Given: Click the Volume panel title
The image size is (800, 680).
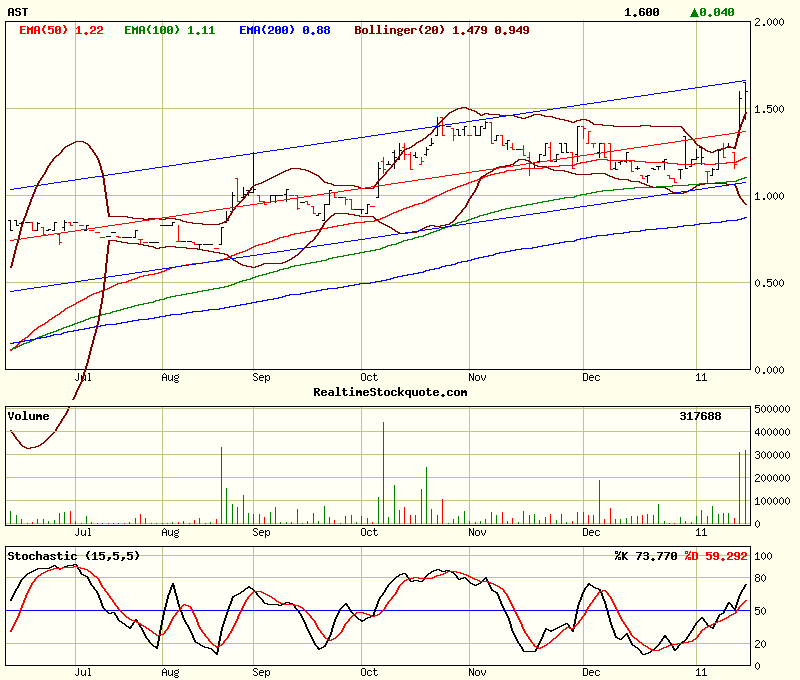Looking at the screenshot, I should click(30, 415).
